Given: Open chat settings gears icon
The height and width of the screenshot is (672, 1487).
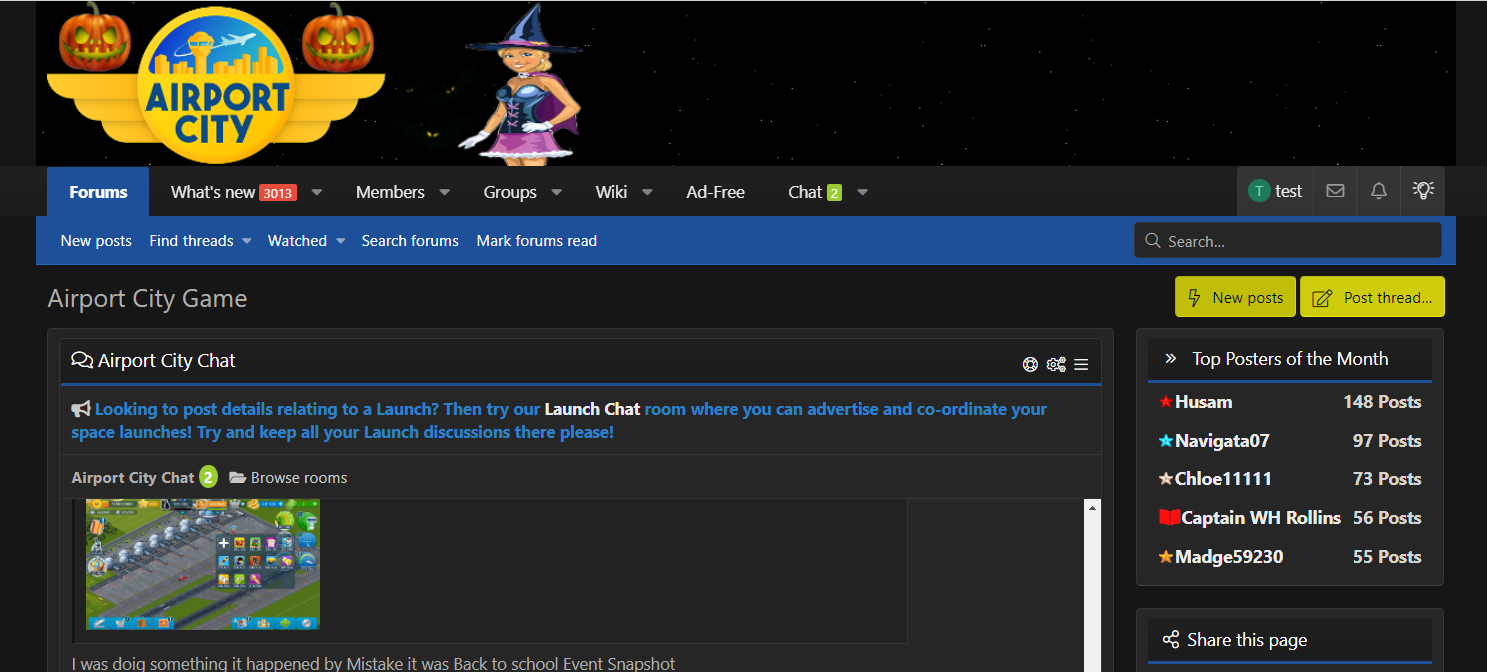Looking at the screenshot, I should 1056,364.
